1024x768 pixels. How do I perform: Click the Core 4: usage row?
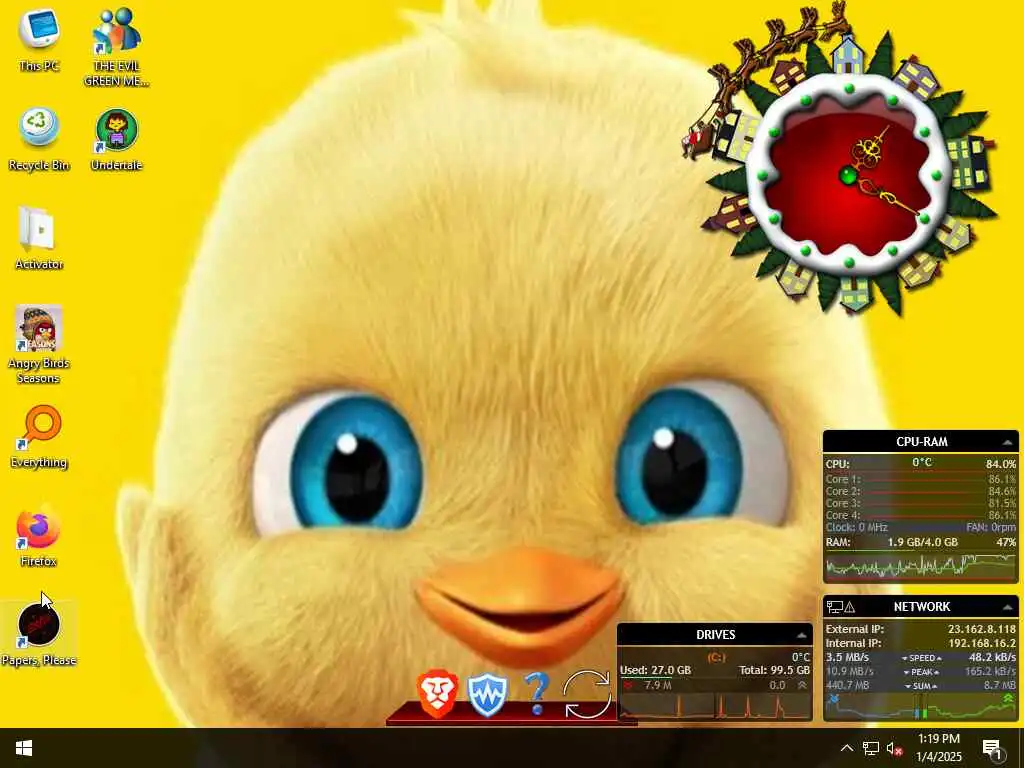point(920,515)
